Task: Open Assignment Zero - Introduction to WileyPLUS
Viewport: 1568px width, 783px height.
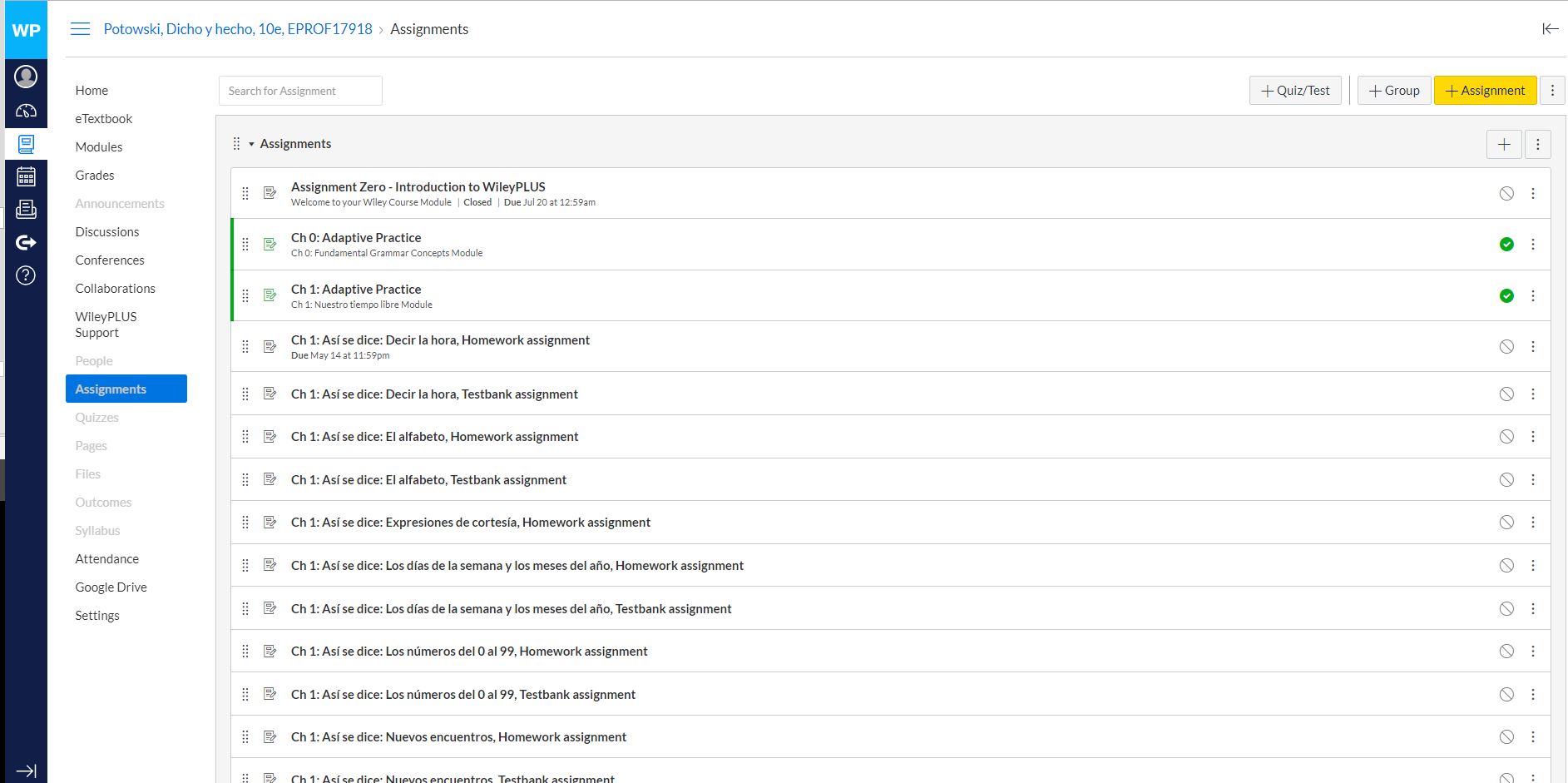Action: (x=418, y=187)
